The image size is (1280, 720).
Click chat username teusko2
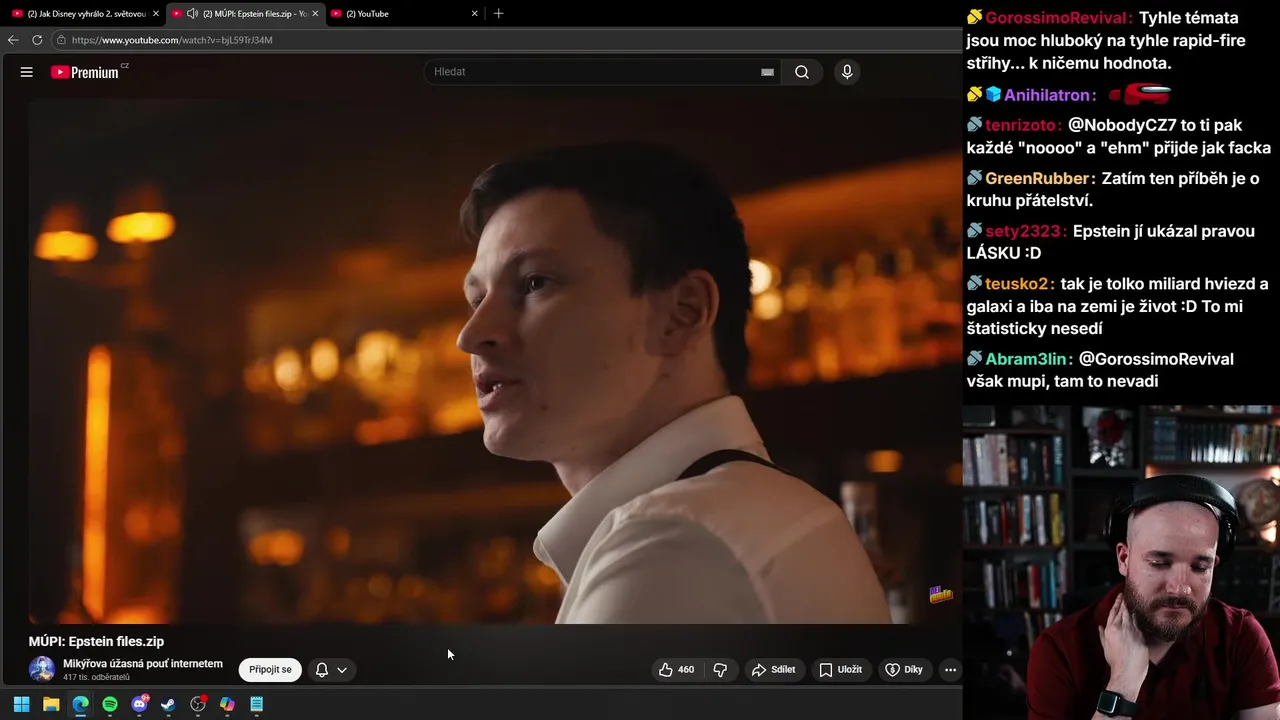click(1016, 284)
